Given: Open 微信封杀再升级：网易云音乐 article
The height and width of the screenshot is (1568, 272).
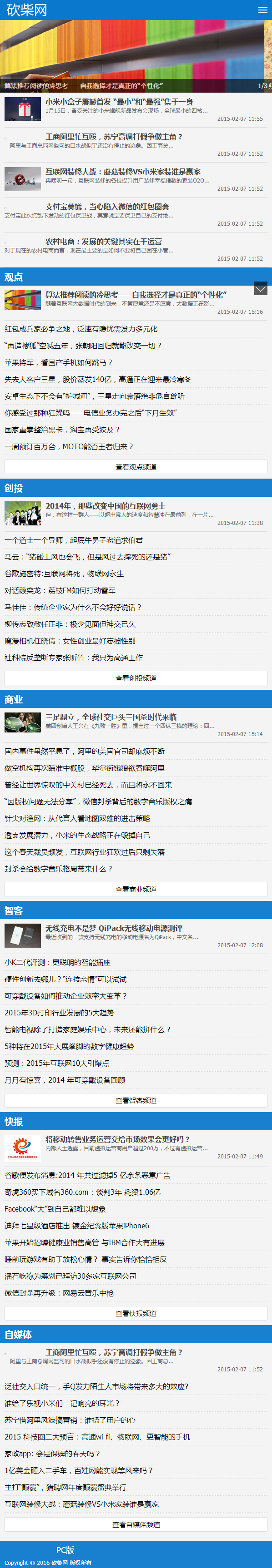Looking at the screenshot, I should 59,1292.
